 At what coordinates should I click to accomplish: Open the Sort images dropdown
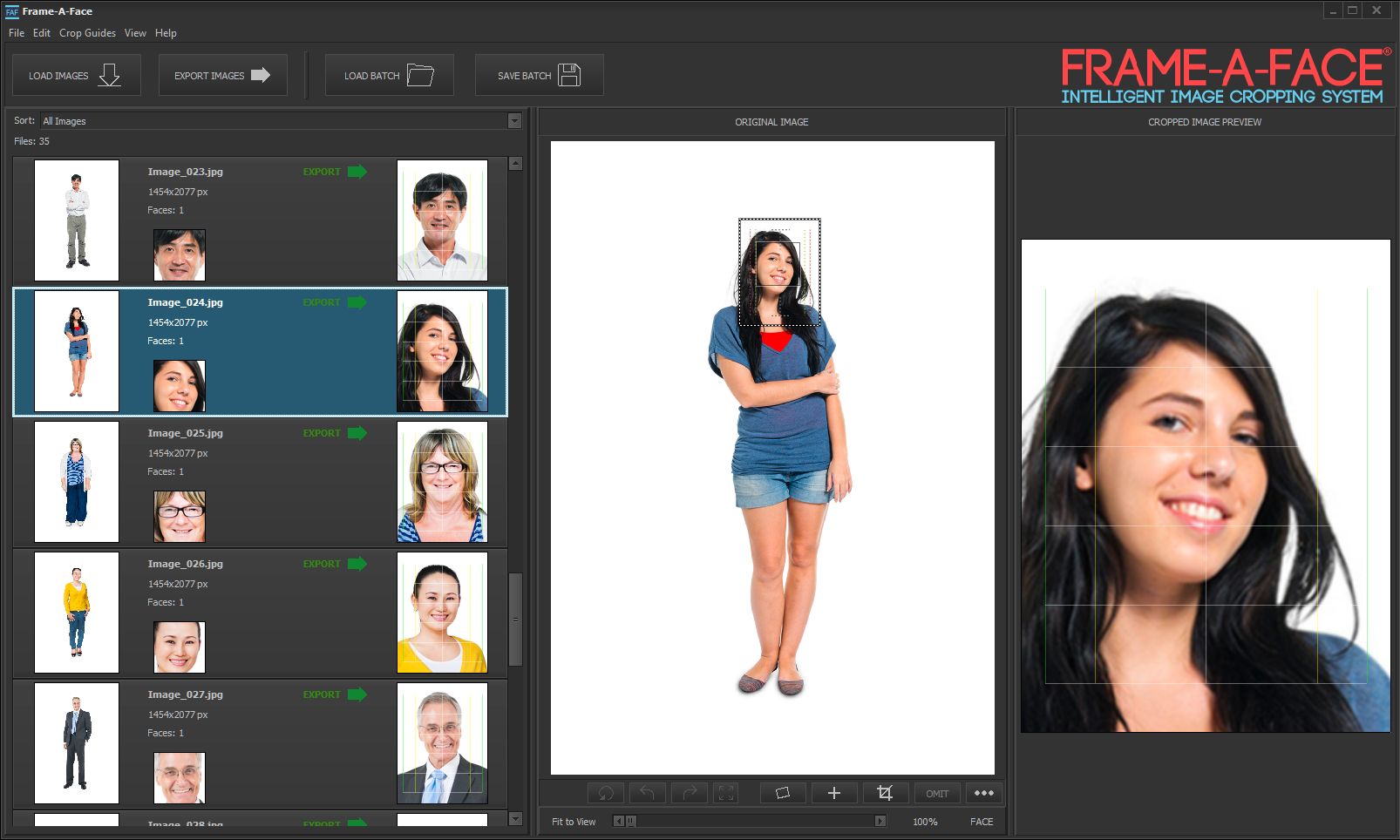point(513,120)
